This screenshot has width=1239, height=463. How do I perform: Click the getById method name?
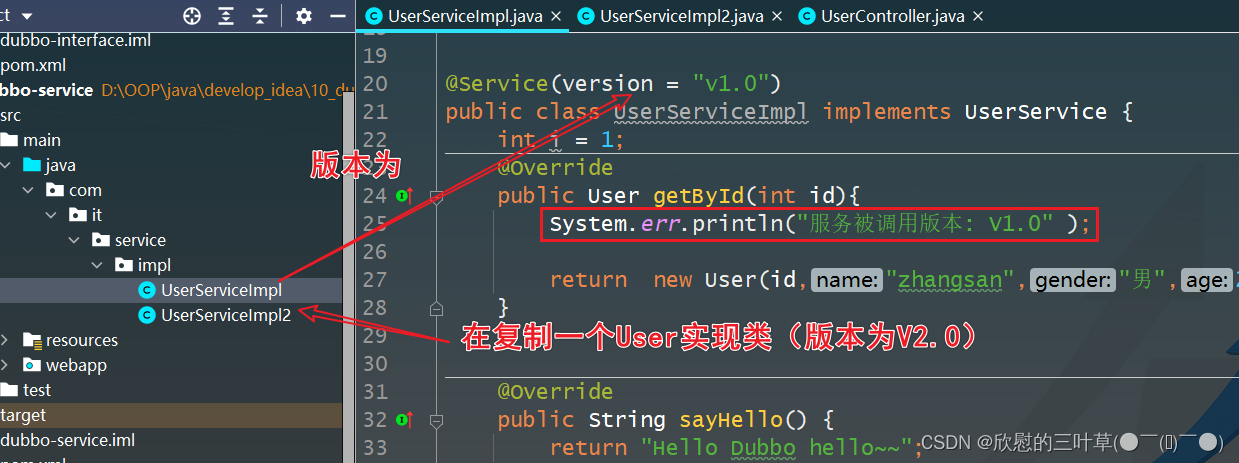click(x=698, y=195)
